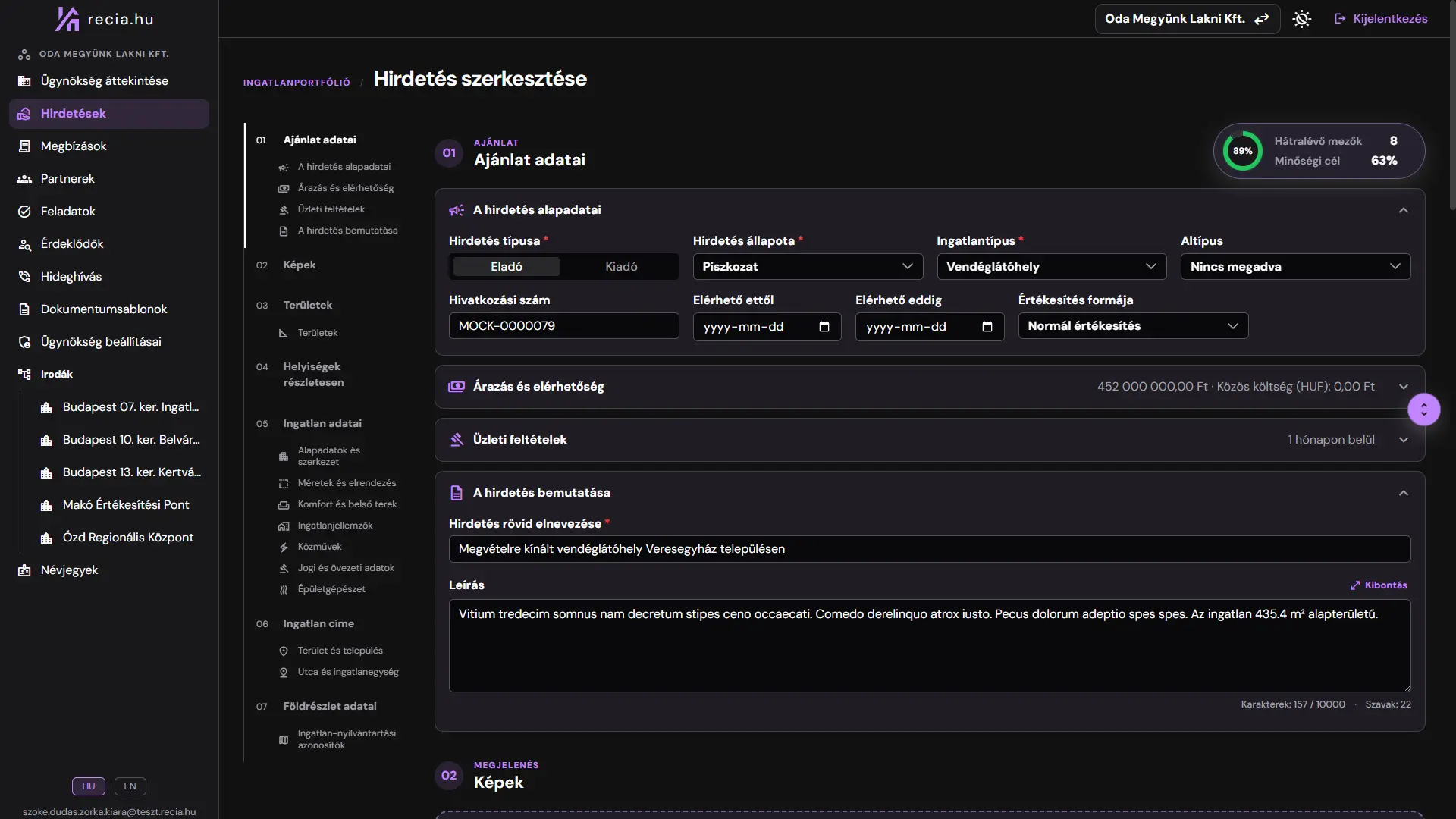Click the 89% quality progress ring
This screenshot has height=819, width=1456.
1243,151
